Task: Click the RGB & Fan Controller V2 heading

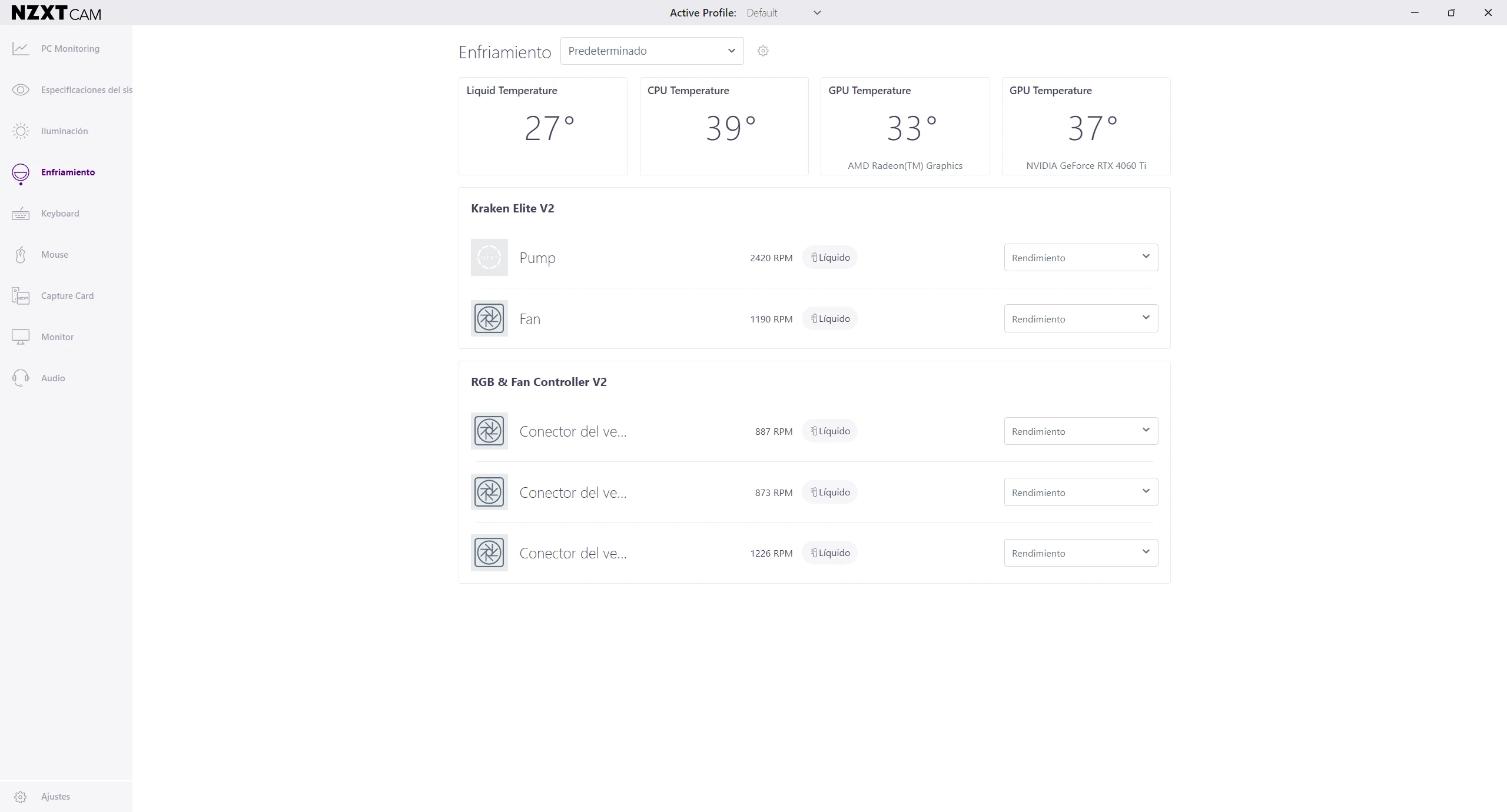Action: tap(539, 382)
